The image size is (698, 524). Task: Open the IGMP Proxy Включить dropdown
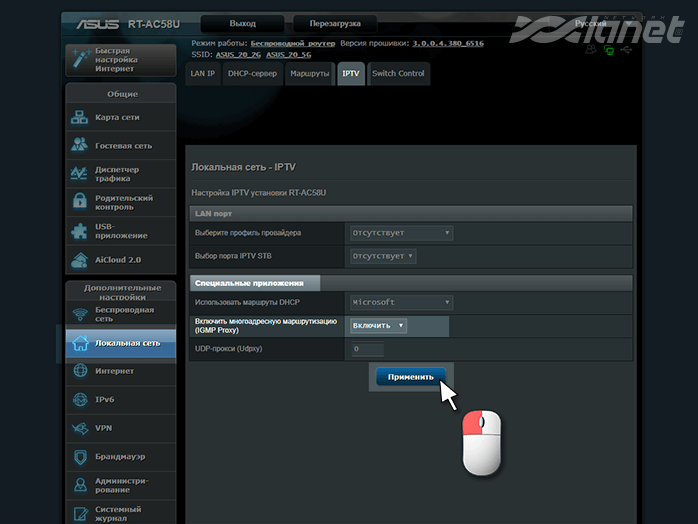point(378,326)
